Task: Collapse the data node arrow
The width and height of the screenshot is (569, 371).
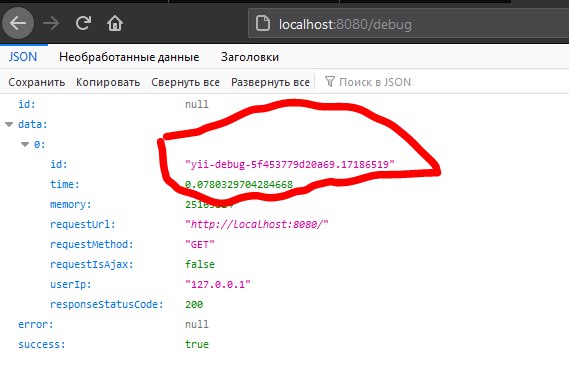Action: (x=9, y=125)
